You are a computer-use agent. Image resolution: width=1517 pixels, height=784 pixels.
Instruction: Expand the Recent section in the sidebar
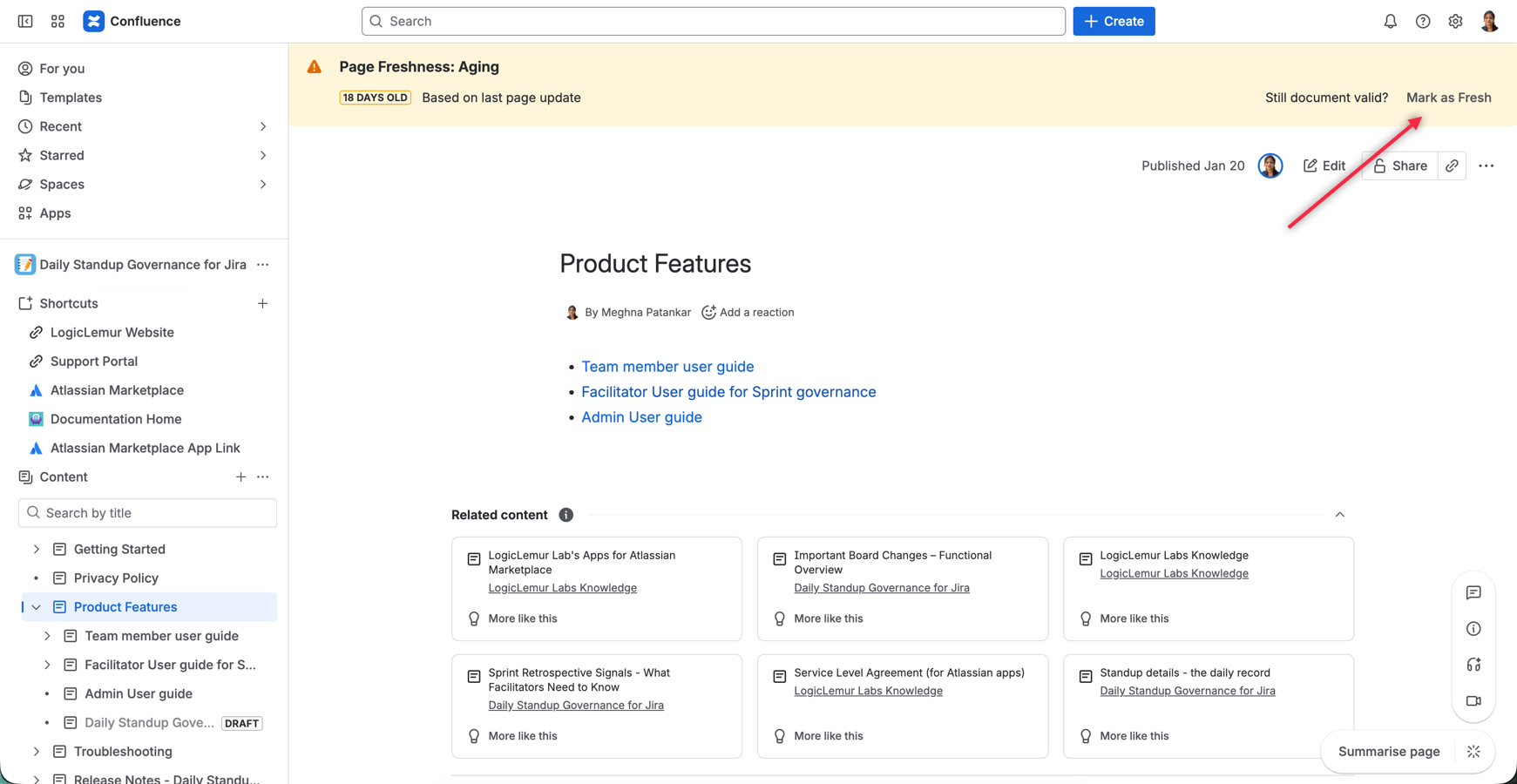tap(263, 126)
